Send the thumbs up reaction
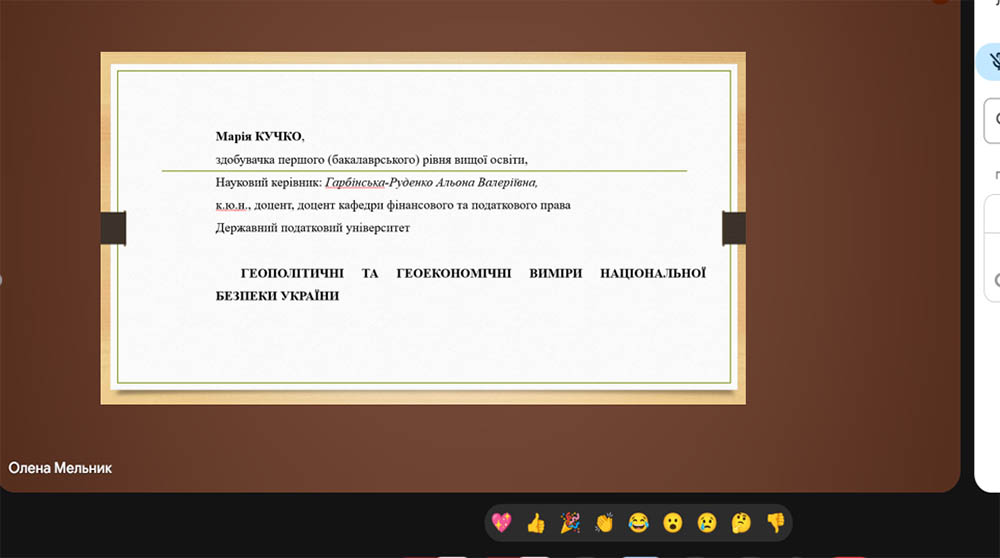The width and height of the screenshot is (1000, 558). [536, 522]
